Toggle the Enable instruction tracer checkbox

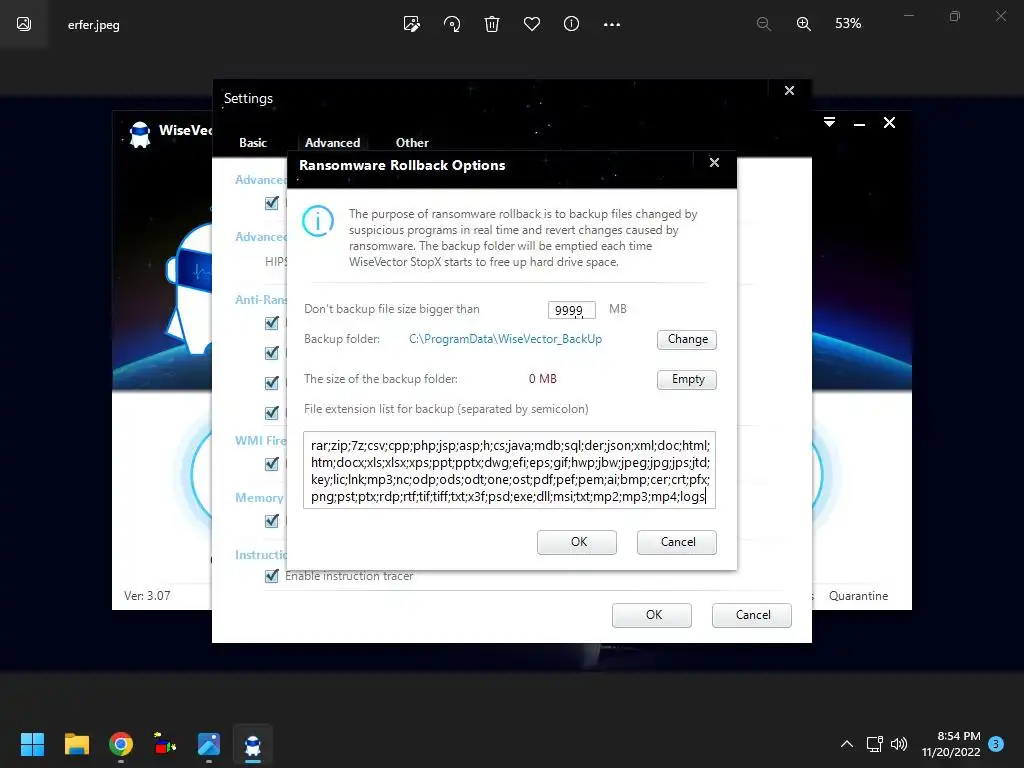click(272, 576)
